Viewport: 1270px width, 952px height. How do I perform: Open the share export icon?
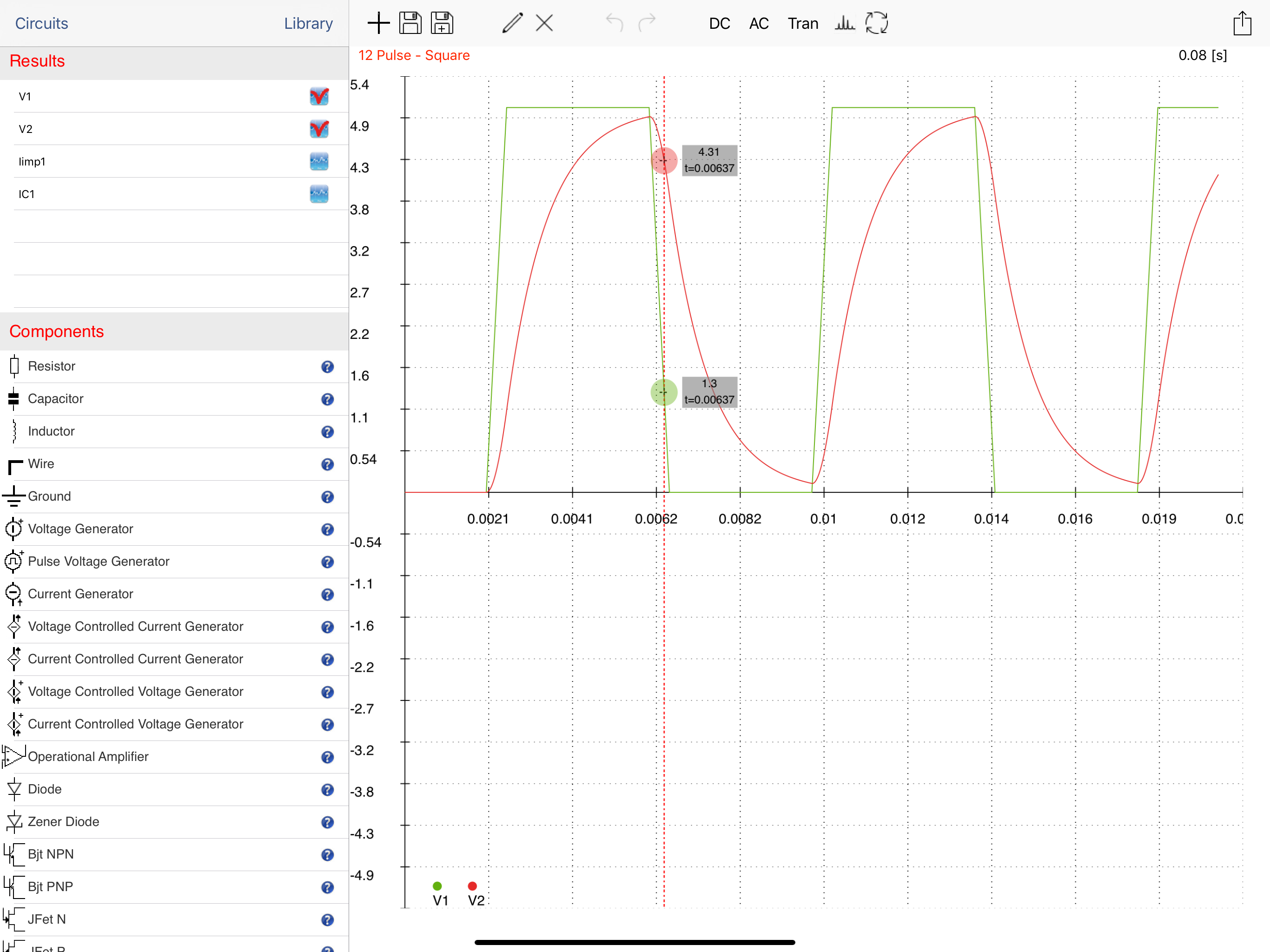(1242, 24)
